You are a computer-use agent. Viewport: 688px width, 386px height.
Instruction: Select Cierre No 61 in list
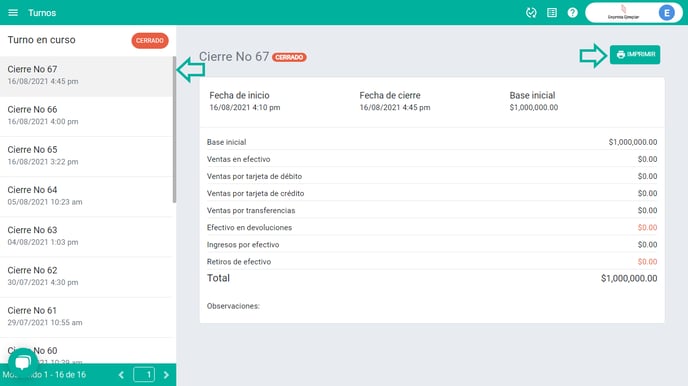coord(86,318)
